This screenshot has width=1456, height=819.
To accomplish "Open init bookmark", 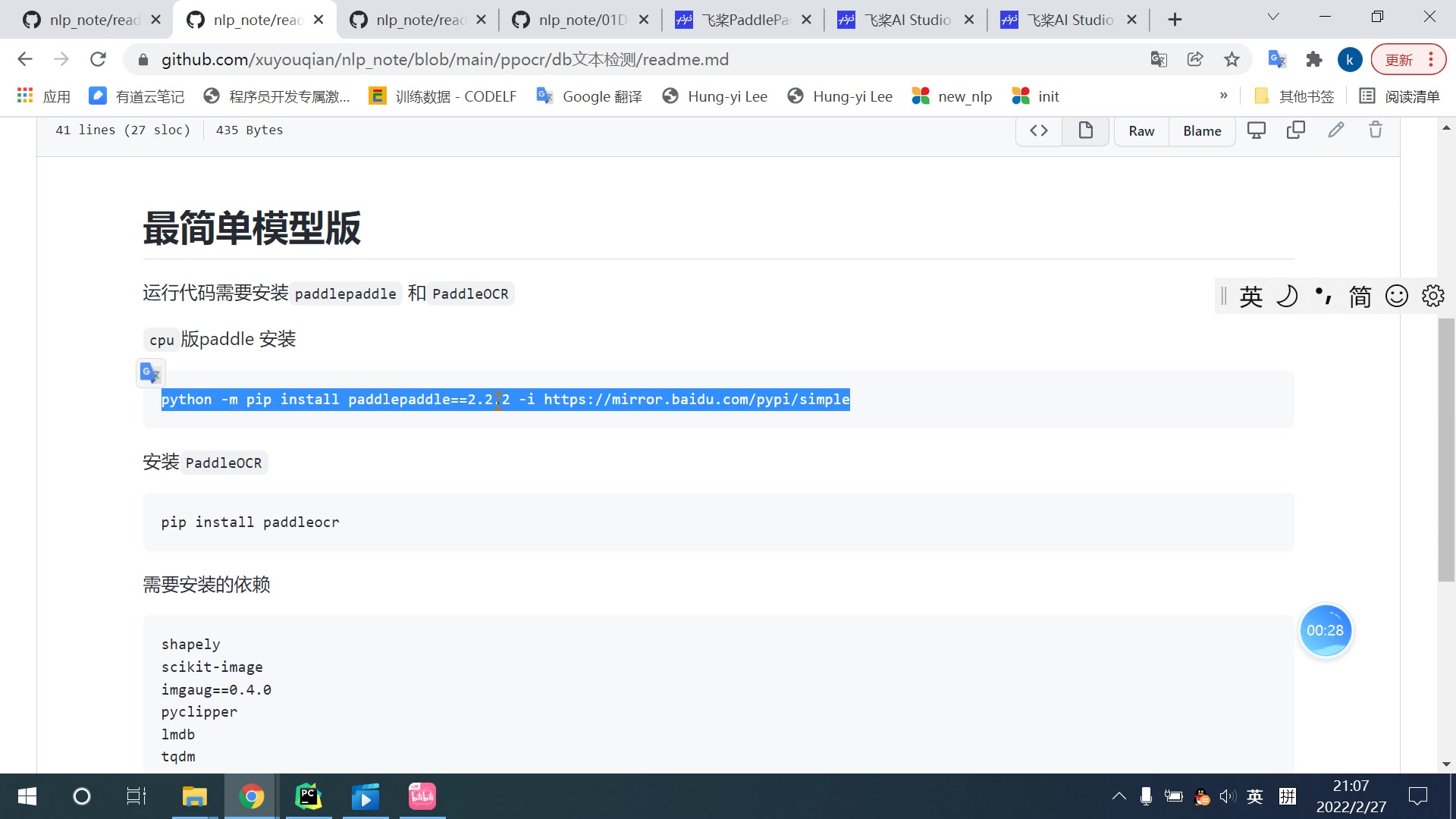I will tap(1035, 96).
